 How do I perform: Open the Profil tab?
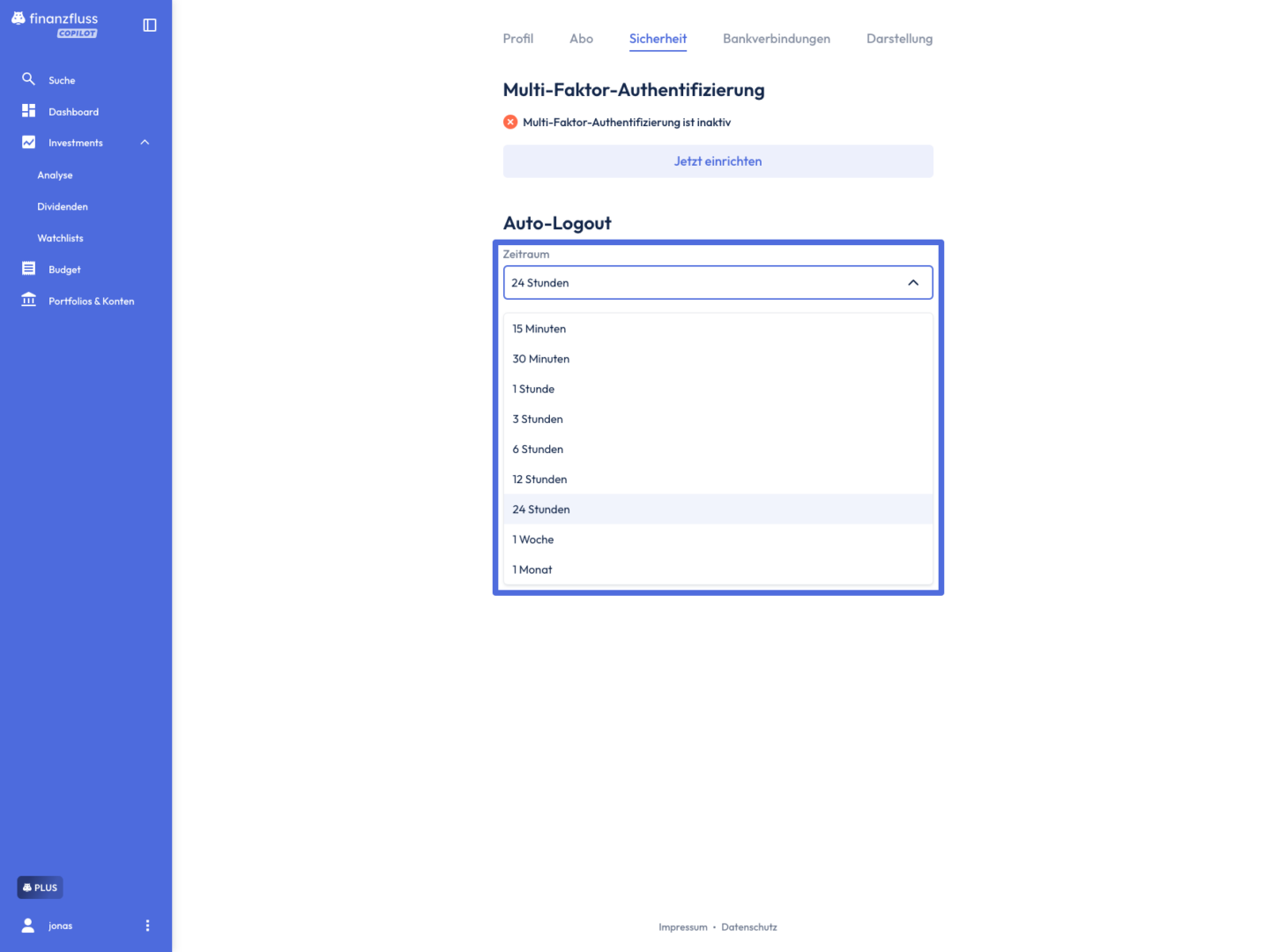point(518,39)
